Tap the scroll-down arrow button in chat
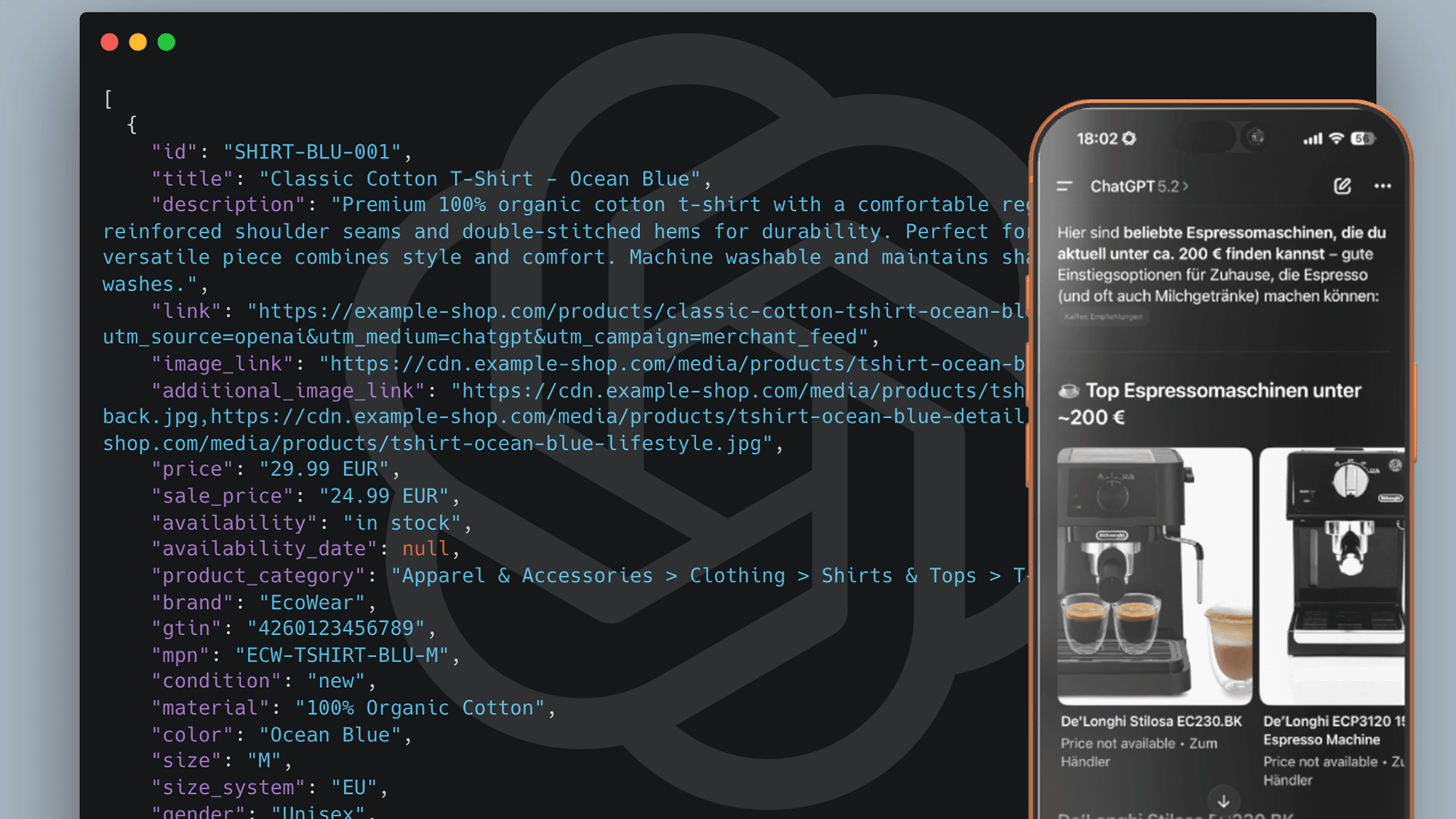Image resolution: width=1456 pixels, height=819 pixels. [1223, 802]
